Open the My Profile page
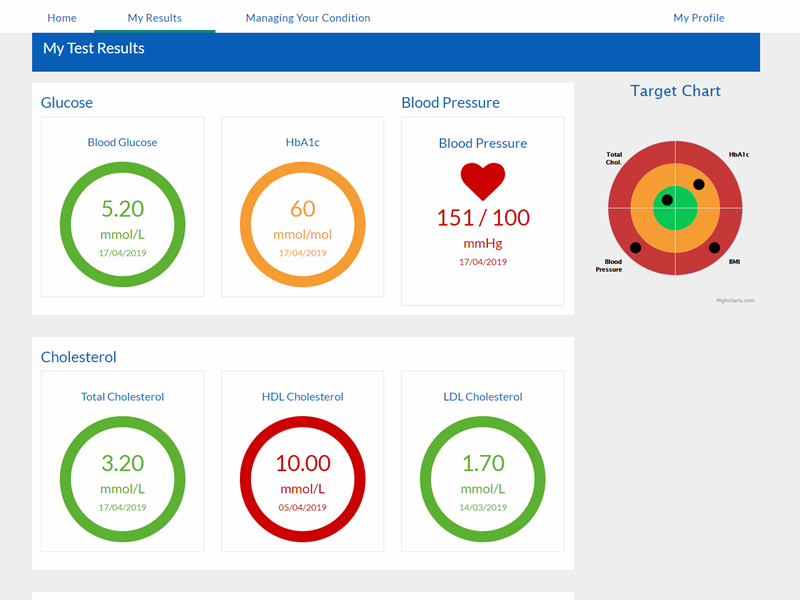 pyautogui.click(x=698, y=18)
